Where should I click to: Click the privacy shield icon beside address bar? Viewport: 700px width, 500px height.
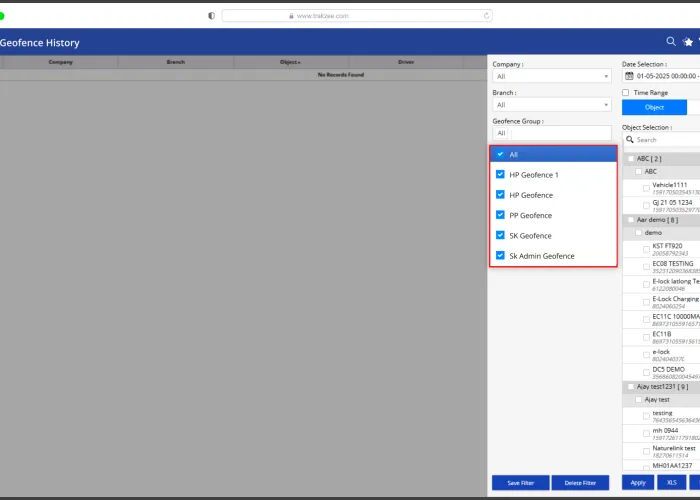point(211,16)
